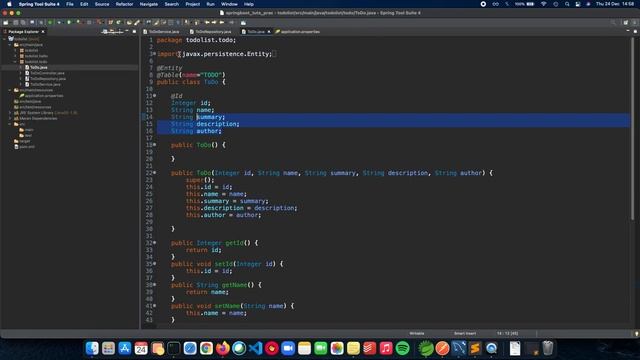Open the Trash from the Dock
This screenshot has width=640, height=360.
coord(548,348)
